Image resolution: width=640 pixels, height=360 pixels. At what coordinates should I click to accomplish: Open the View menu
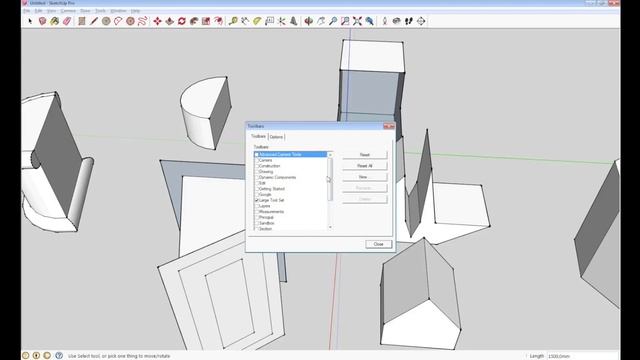pyautogui.click(x=51, y=11)
